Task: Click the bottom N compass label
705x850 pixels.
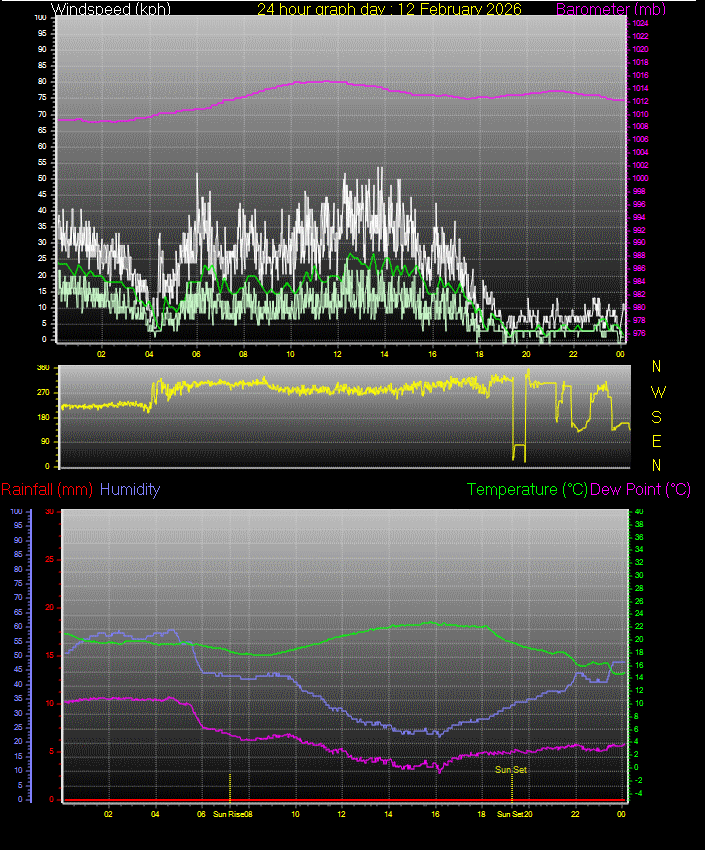Action: (x=656, y=465)
